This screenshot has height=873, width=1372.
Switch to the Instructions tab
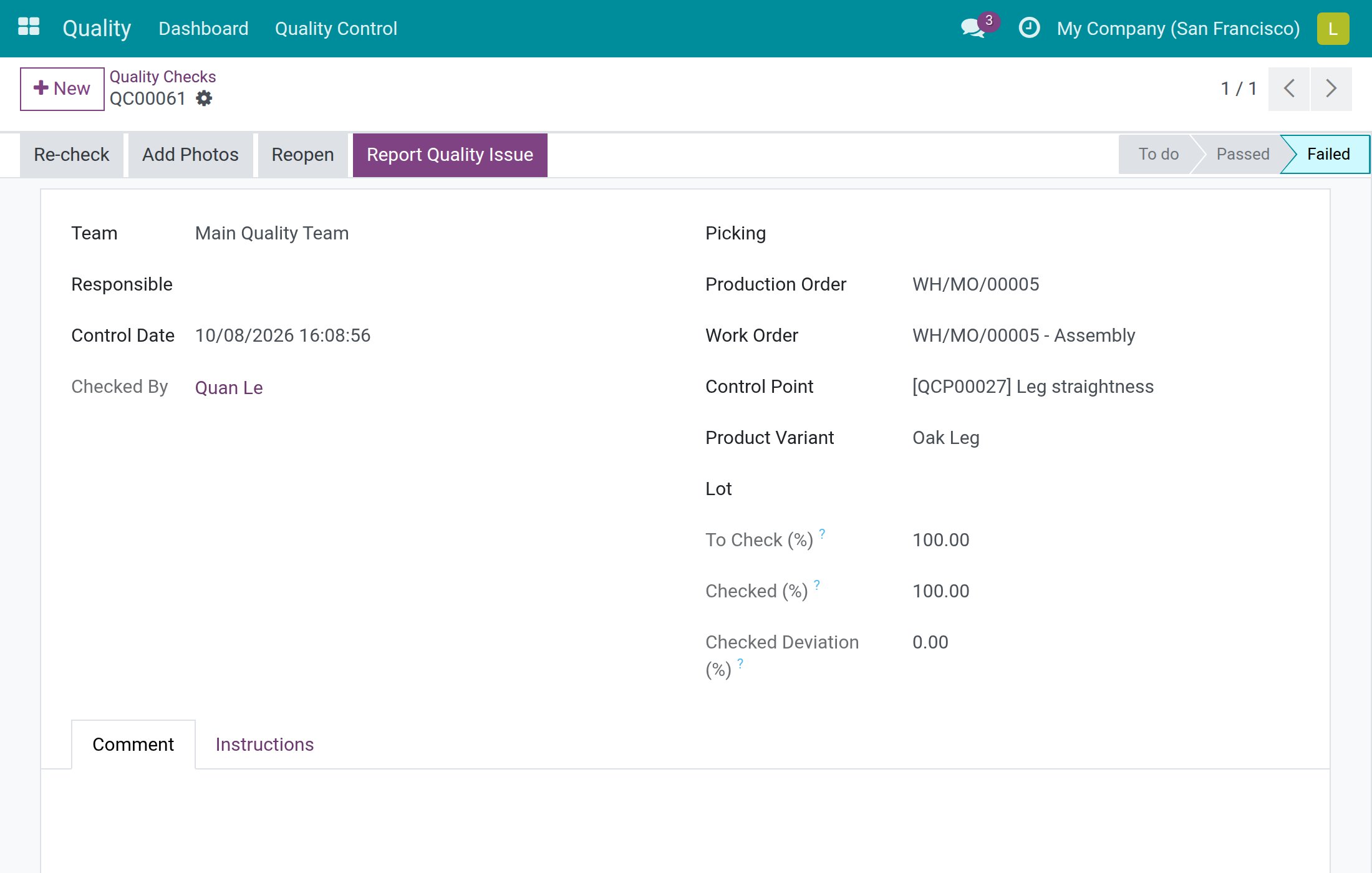click(x=264, y=745)
